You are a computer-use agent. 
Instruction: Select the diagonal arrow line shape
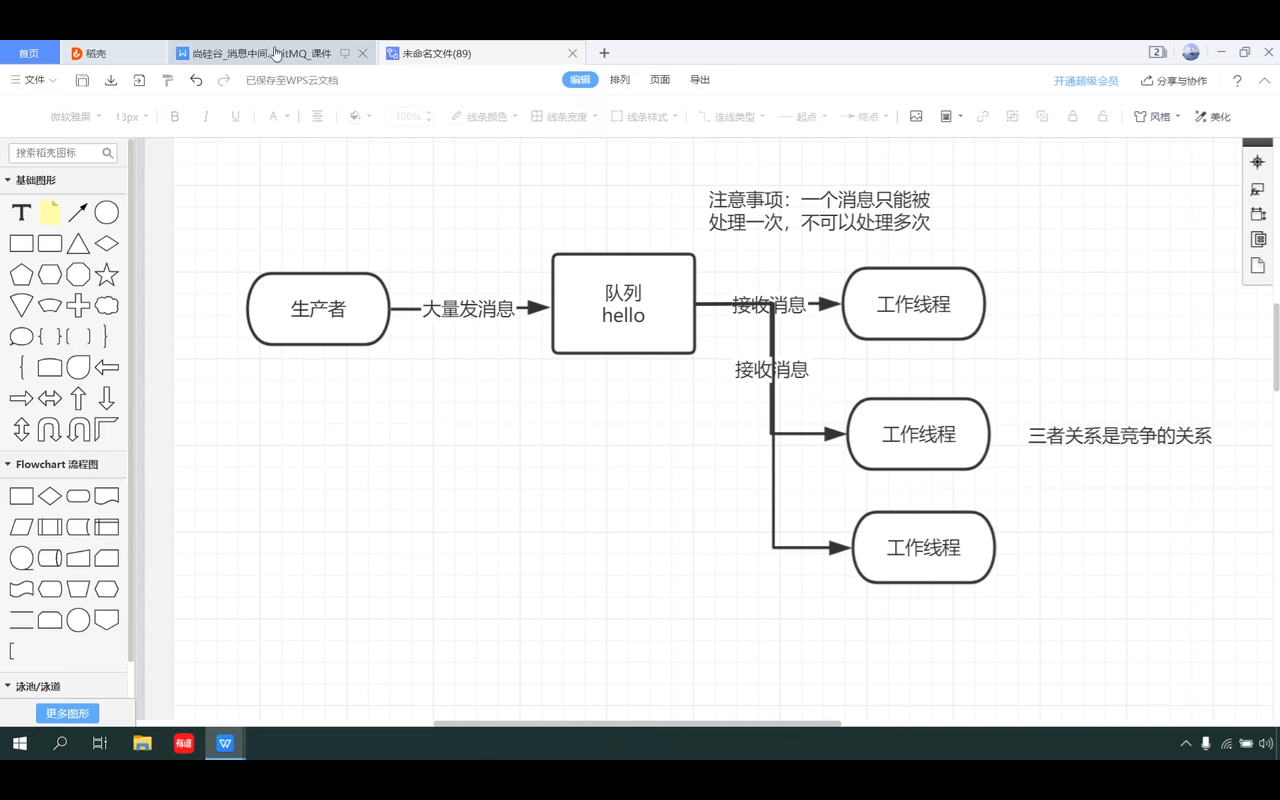78,213
